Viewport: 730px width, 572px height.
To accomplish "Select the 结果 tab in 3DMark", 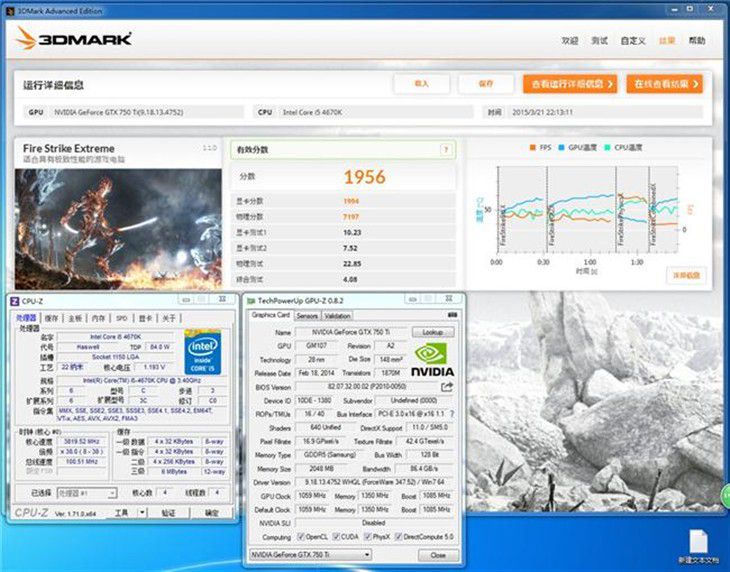I will pyautogui.click(x=667, y=41).
